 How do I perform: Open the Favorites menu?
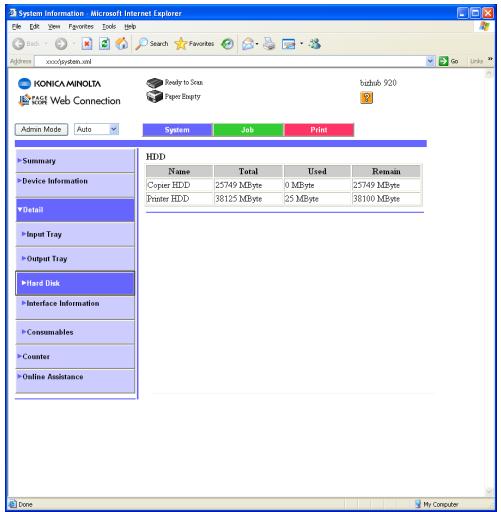81,27
